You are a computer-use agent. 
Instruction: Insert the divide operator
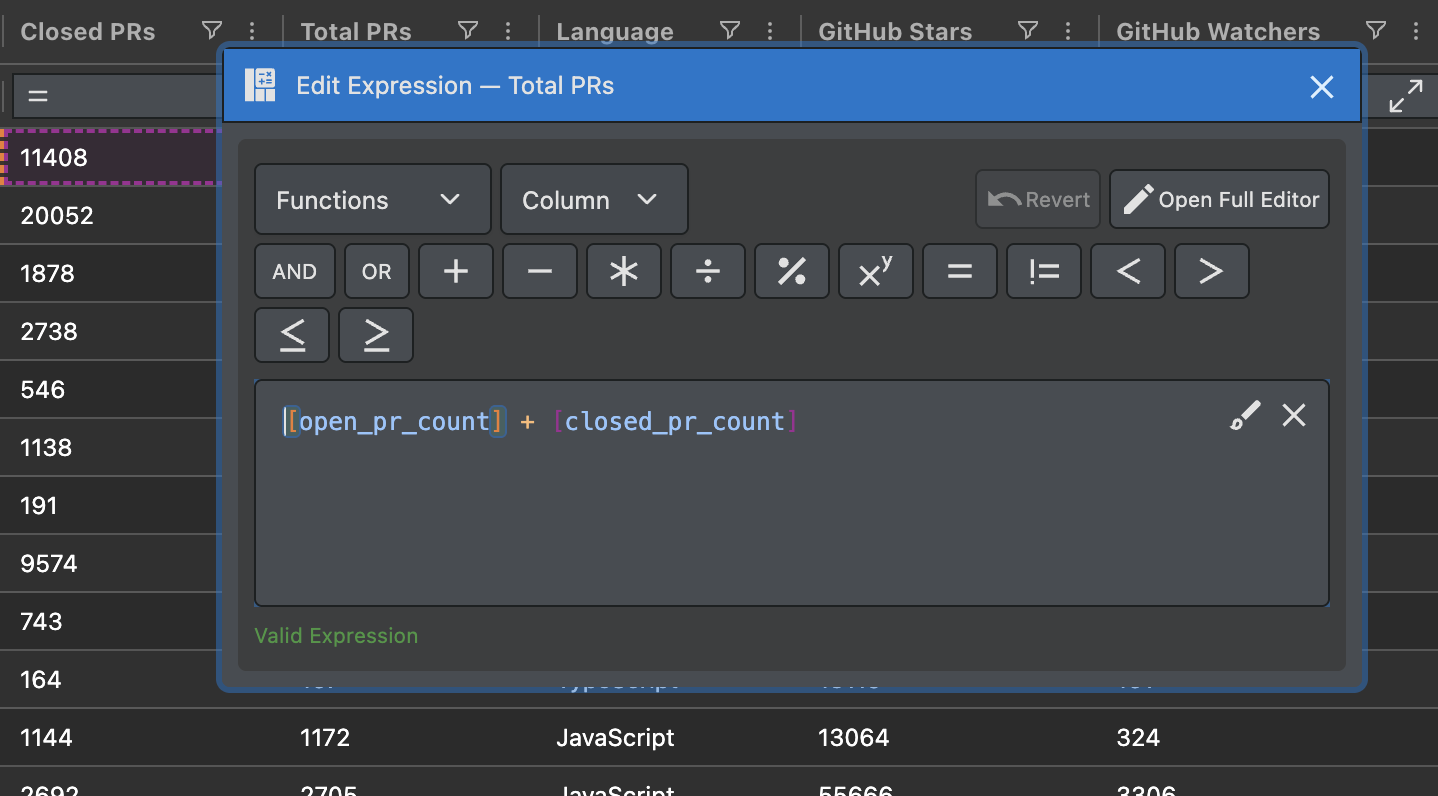click(x=708, y=271)
